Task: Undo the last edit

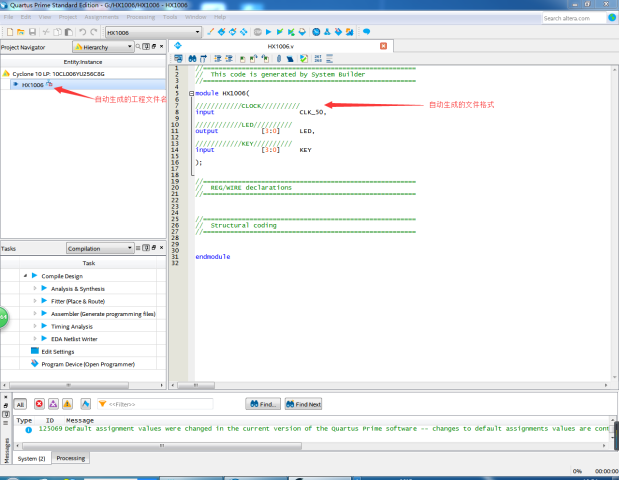Action: pyautogui.click(x=83, y=32)
